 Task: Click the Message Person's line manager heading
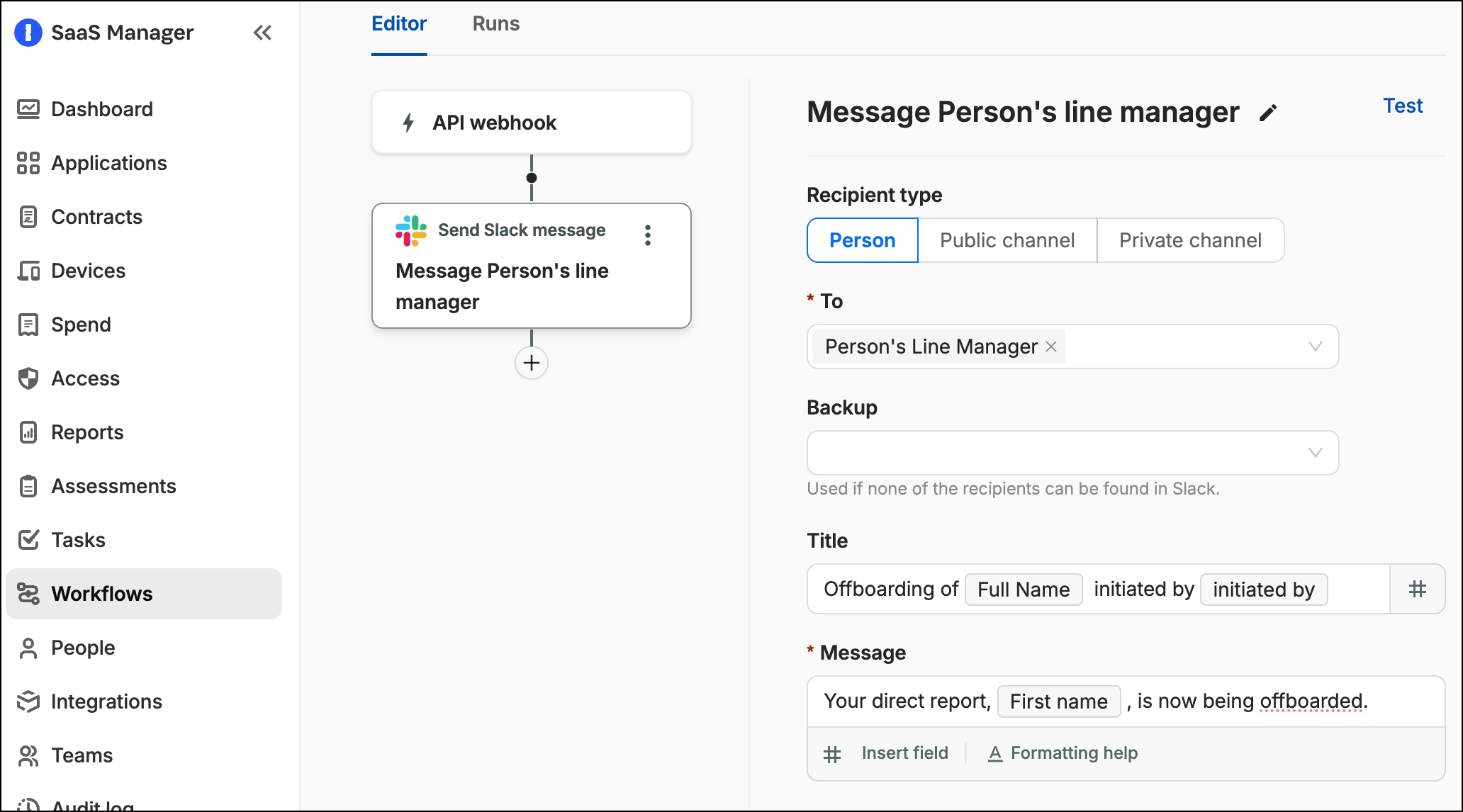pos(1023,112)
